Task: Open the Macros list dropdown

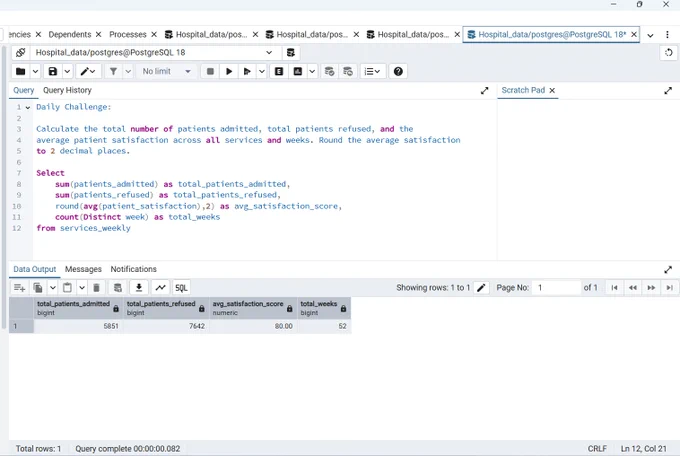Action: 372,71
